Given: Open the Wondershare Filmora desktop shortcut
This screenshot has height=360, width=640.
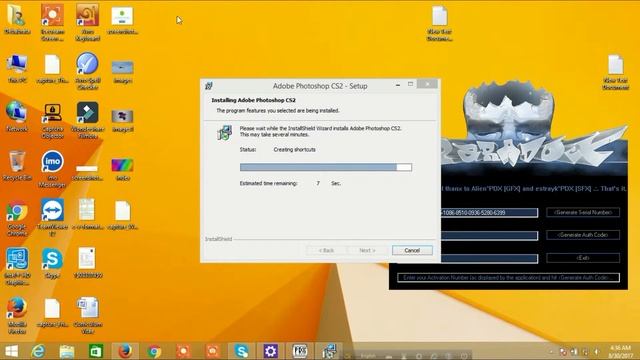Looking at the screenshot, I should pyautogui.click(x=87, y=120).
